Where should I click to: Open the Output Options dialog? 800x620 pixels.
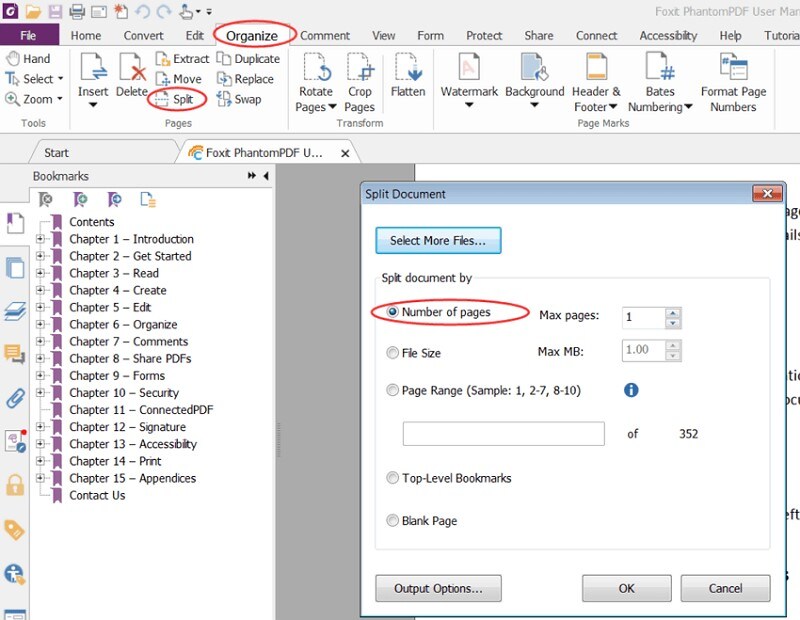(437, 588)
